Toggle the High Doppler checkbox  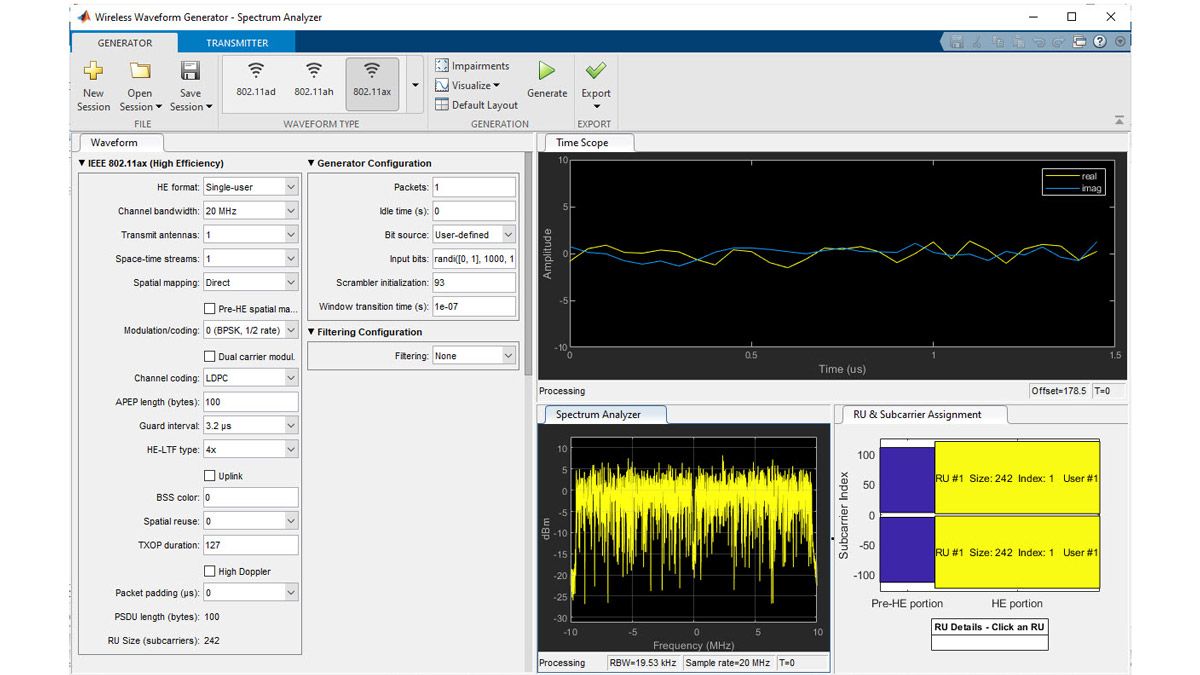[x=210, y=571]
